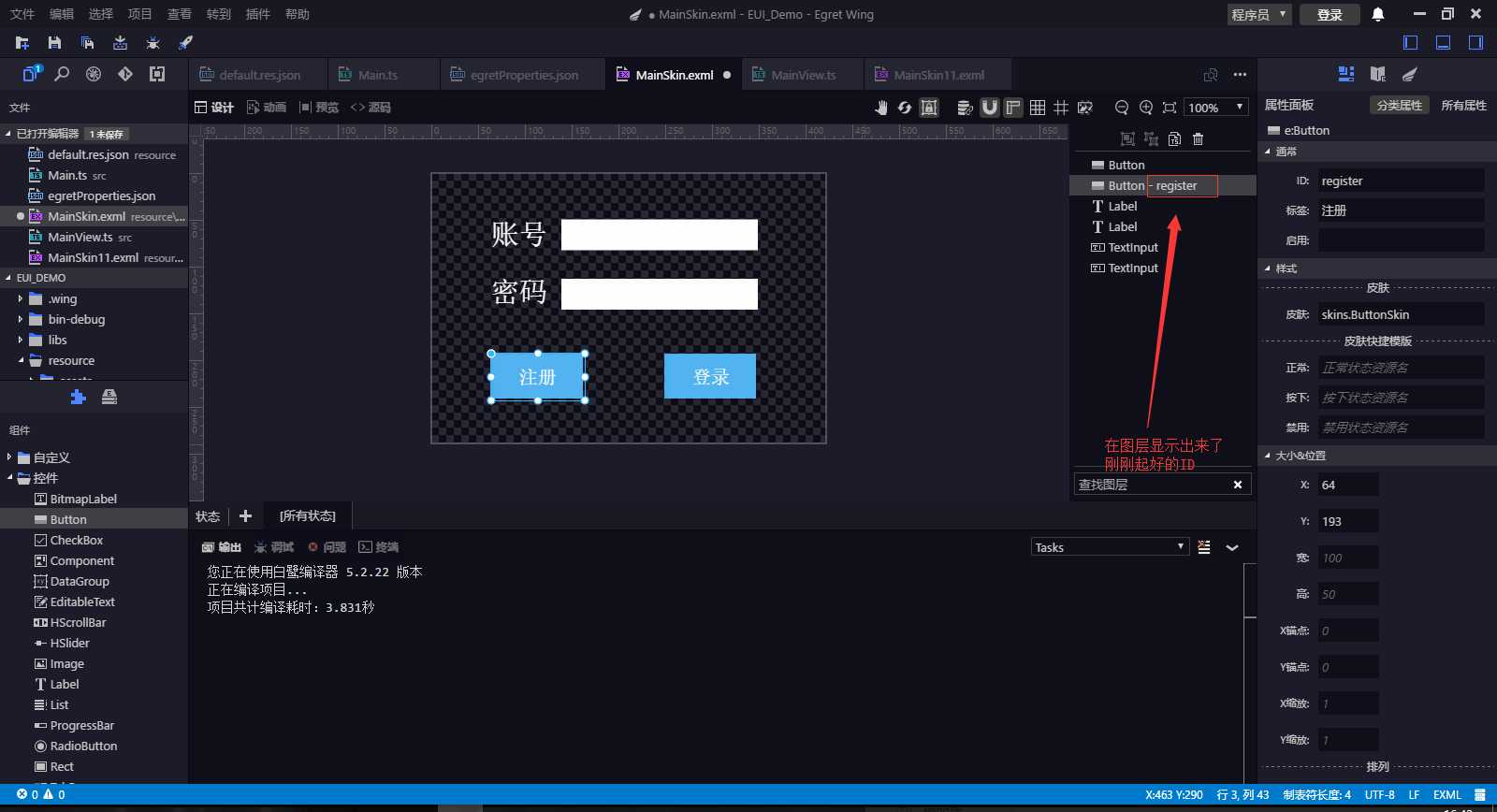1497x812 pixels.
Task: Select the first TextInput layer
Action: pos(1162,247)
